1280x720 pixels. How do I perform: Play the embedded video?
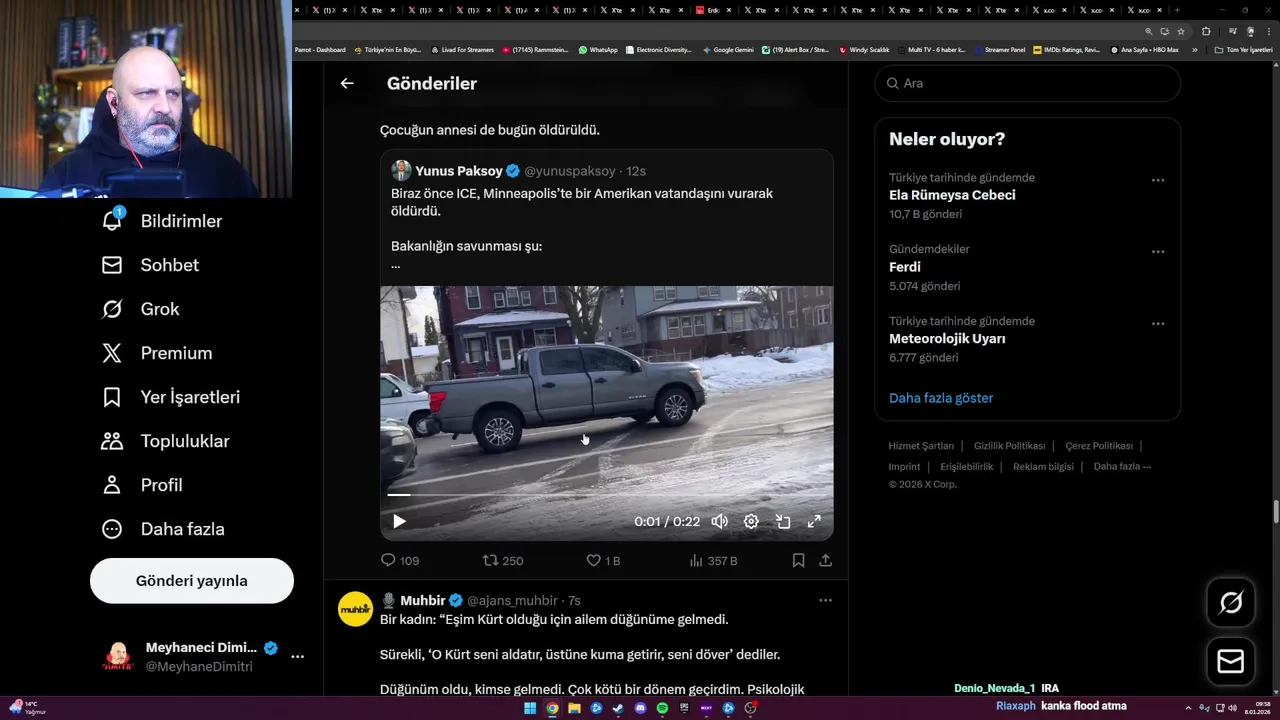399,521
